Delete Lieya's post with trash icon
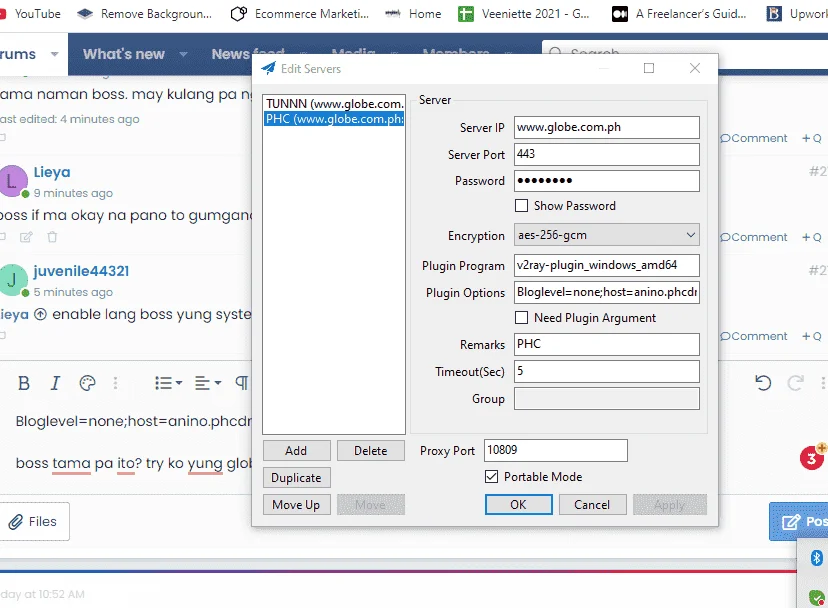 [52, 237]
